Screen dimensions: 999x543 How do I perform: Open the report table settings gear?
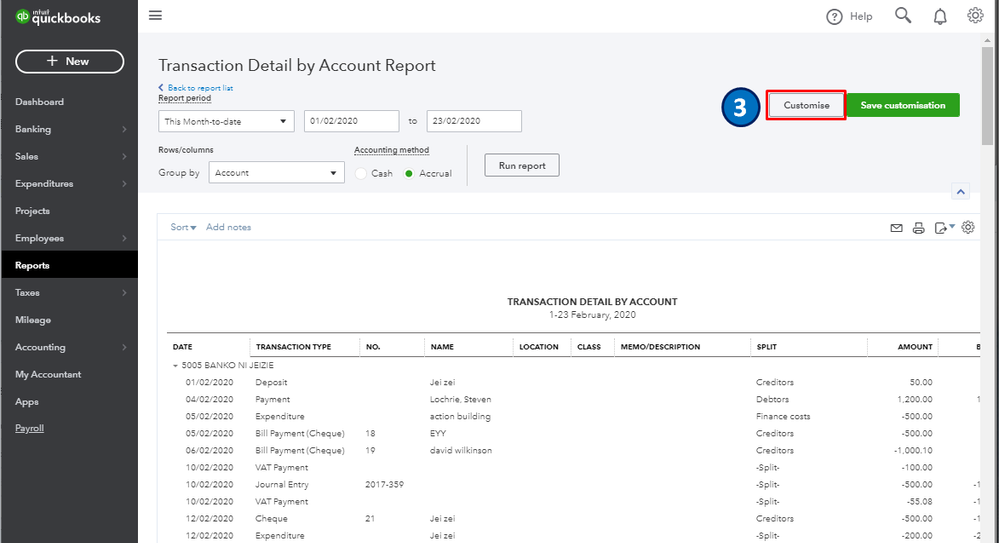(968, 228)
